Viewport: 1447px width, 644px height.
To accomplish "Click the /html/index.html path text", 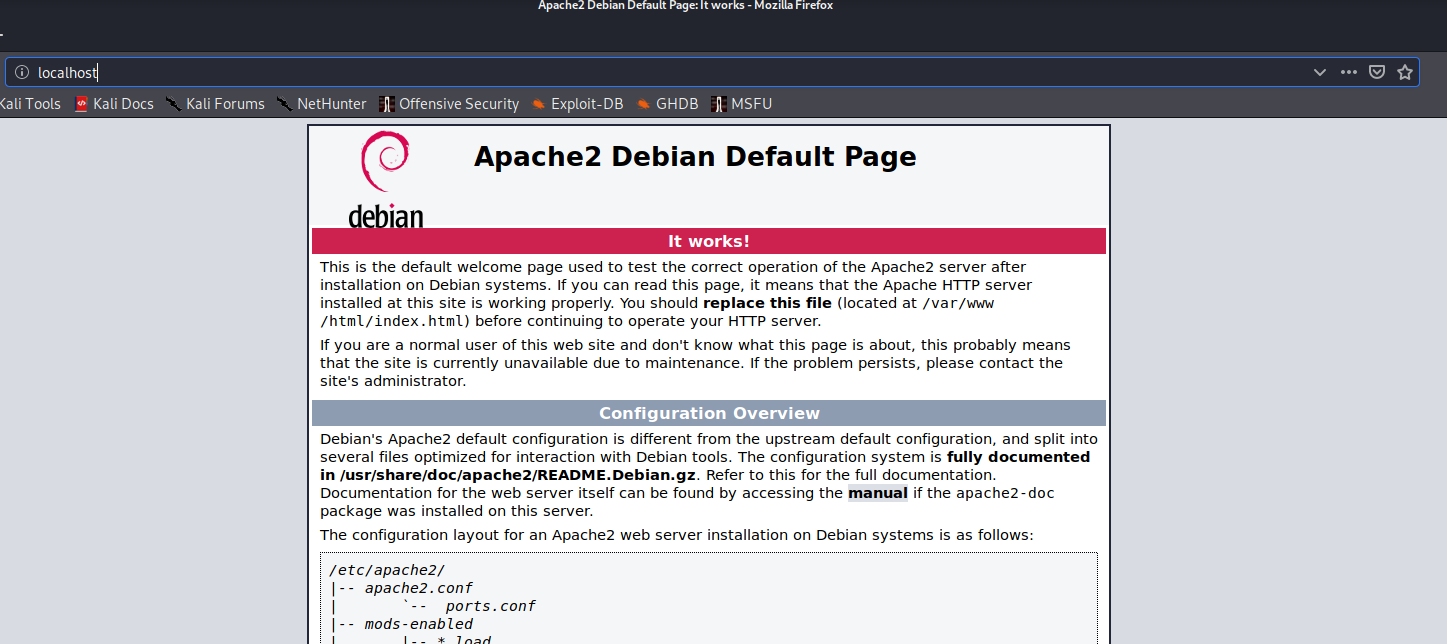I will tap(392, 321).
